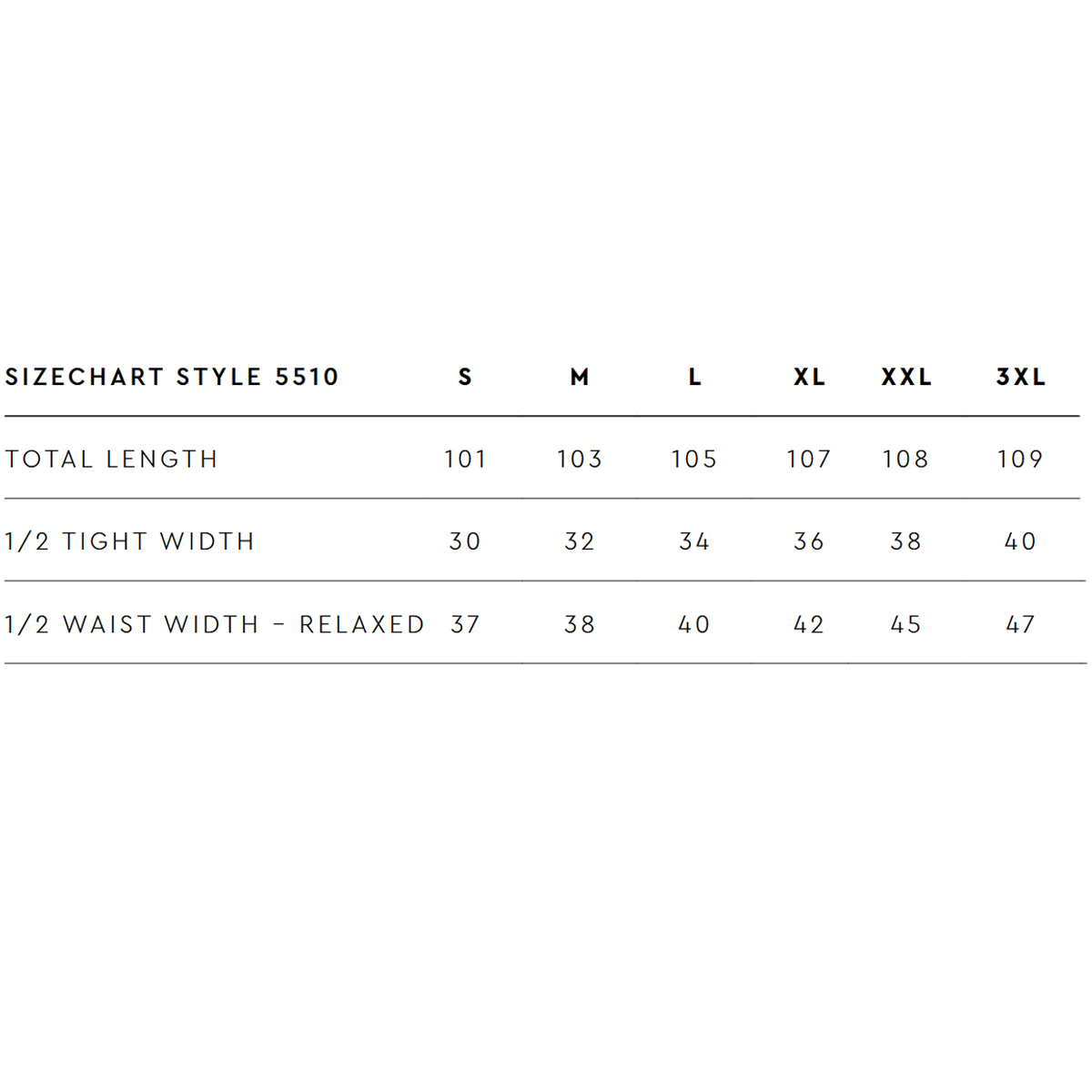Click total length value 101 for size S
This screenshot has width=1092, height=1092.
tap(465, 460)
